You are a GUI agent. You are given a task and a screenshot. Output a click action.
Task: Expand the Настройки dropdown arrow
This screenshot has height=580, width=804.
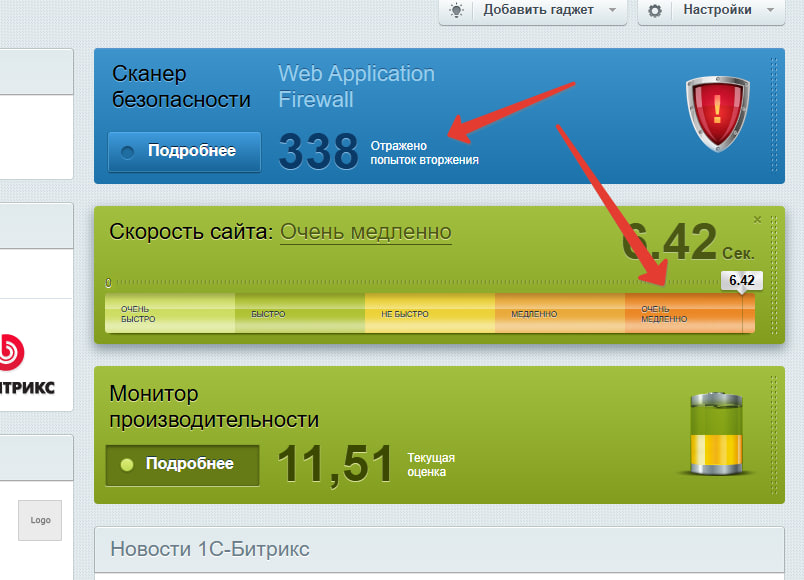pos(769,10)
